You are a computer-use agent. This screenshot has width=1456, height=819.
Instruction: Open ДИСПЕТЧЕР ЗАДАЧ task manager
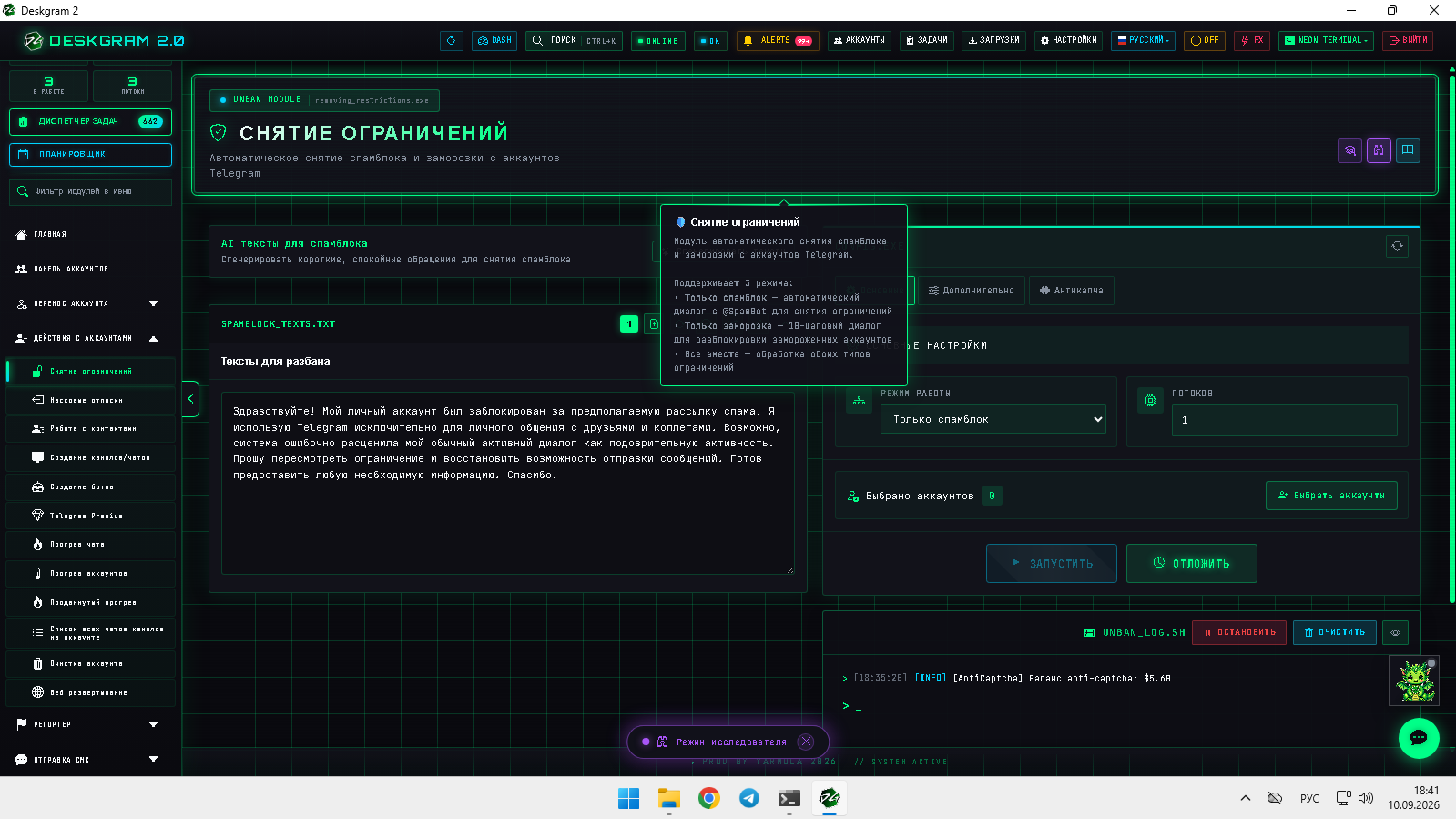click(90, 121)
